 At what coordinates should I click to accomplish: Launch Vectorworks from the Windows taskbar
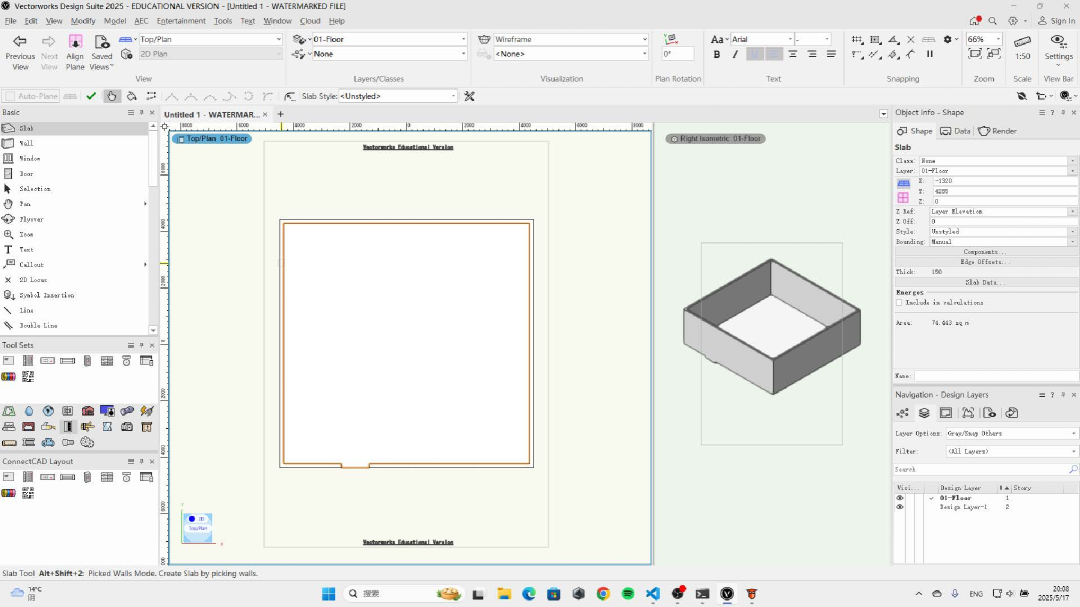coord(727,593)
